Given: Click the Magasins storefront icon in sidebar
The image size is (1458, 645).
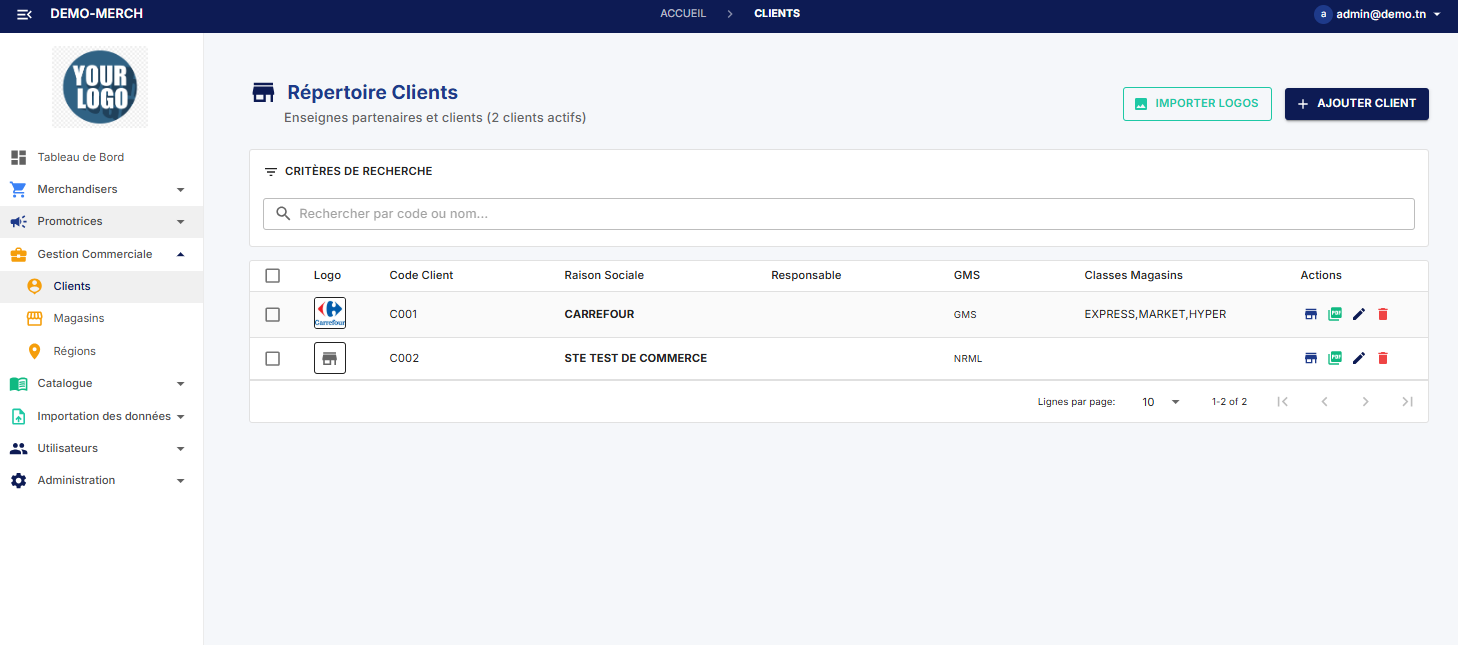Looking at the screenshot, I should tap(34, 318).
